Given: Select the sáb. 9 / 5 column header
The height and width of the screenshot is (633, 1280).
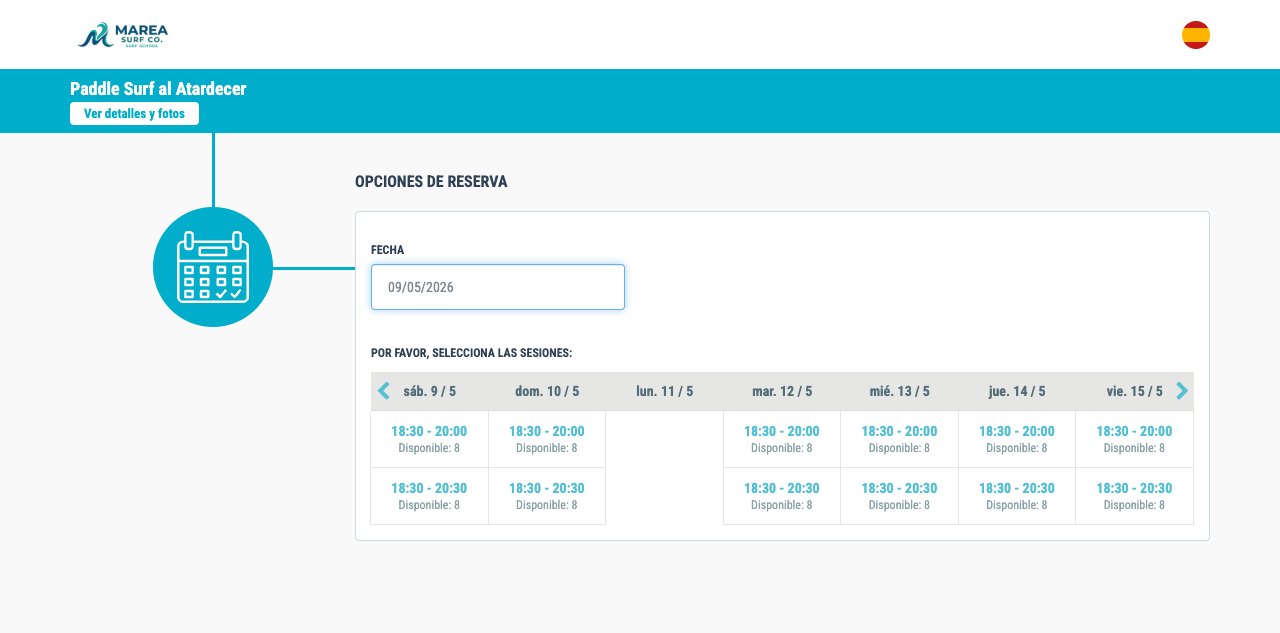Looking at the screenshot, I should 430,391.
